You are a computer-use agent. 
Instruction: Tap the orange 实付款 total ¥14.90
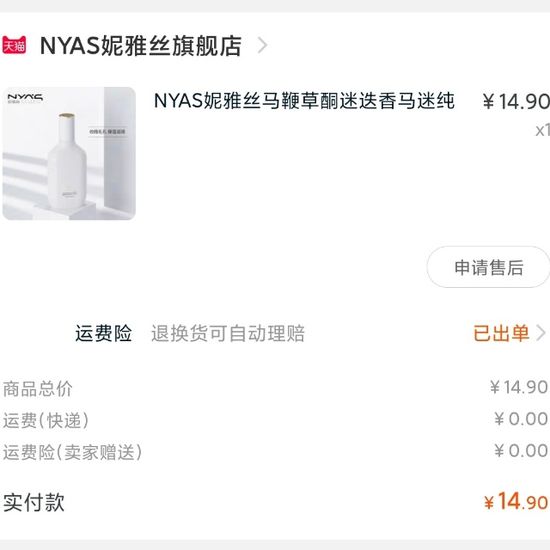point(516,501)
